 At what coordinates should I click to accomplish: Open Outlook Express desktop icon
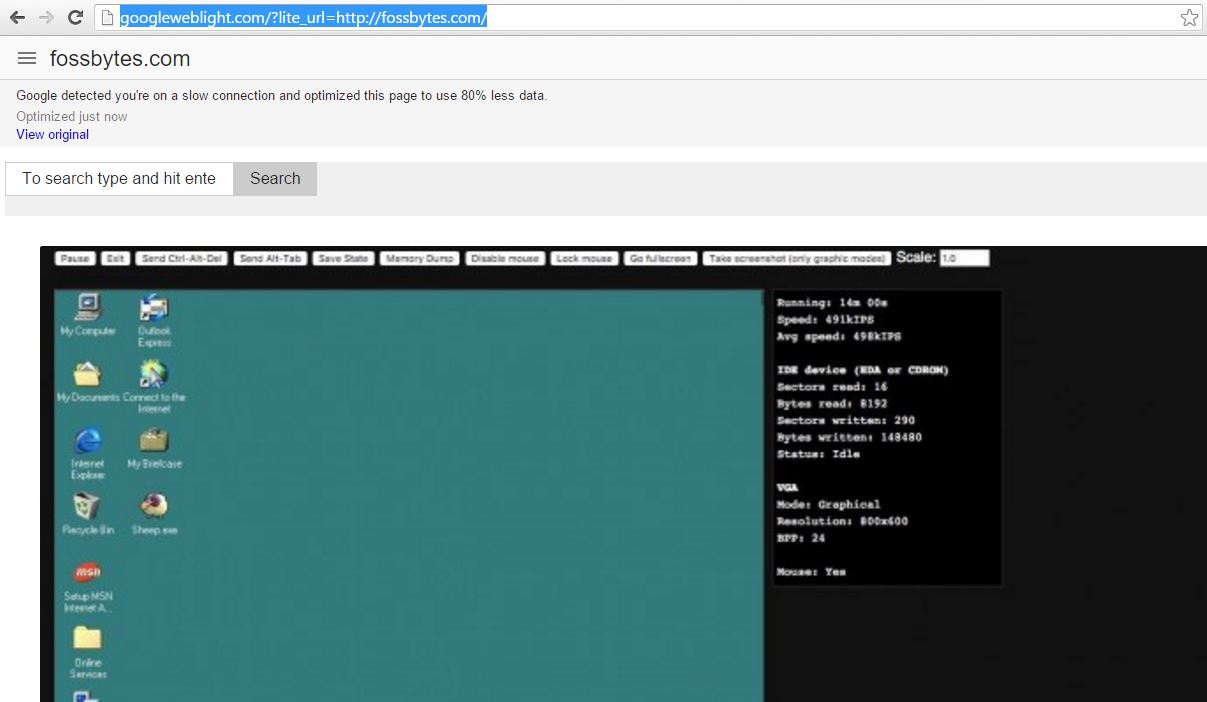(154, 310)
